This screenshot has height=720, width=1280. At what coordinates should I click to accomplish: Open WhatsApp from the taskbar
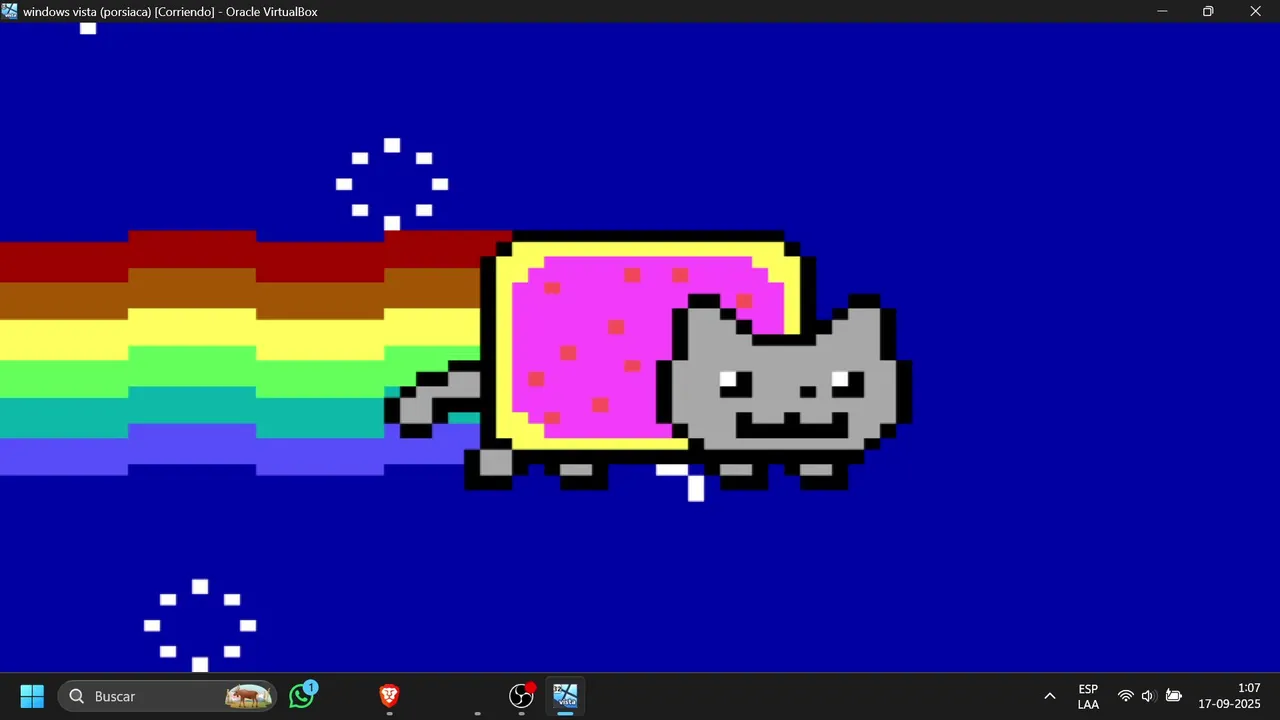302,696
